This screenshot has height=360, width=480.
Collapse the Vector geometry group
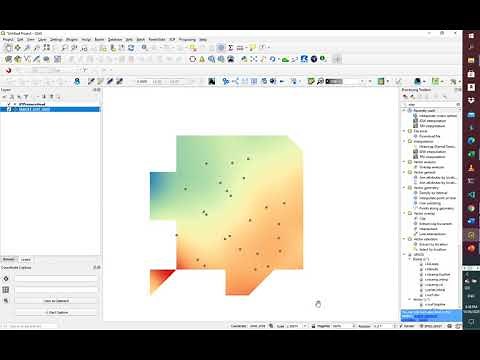pyautogui.click(x=404, y=188)
